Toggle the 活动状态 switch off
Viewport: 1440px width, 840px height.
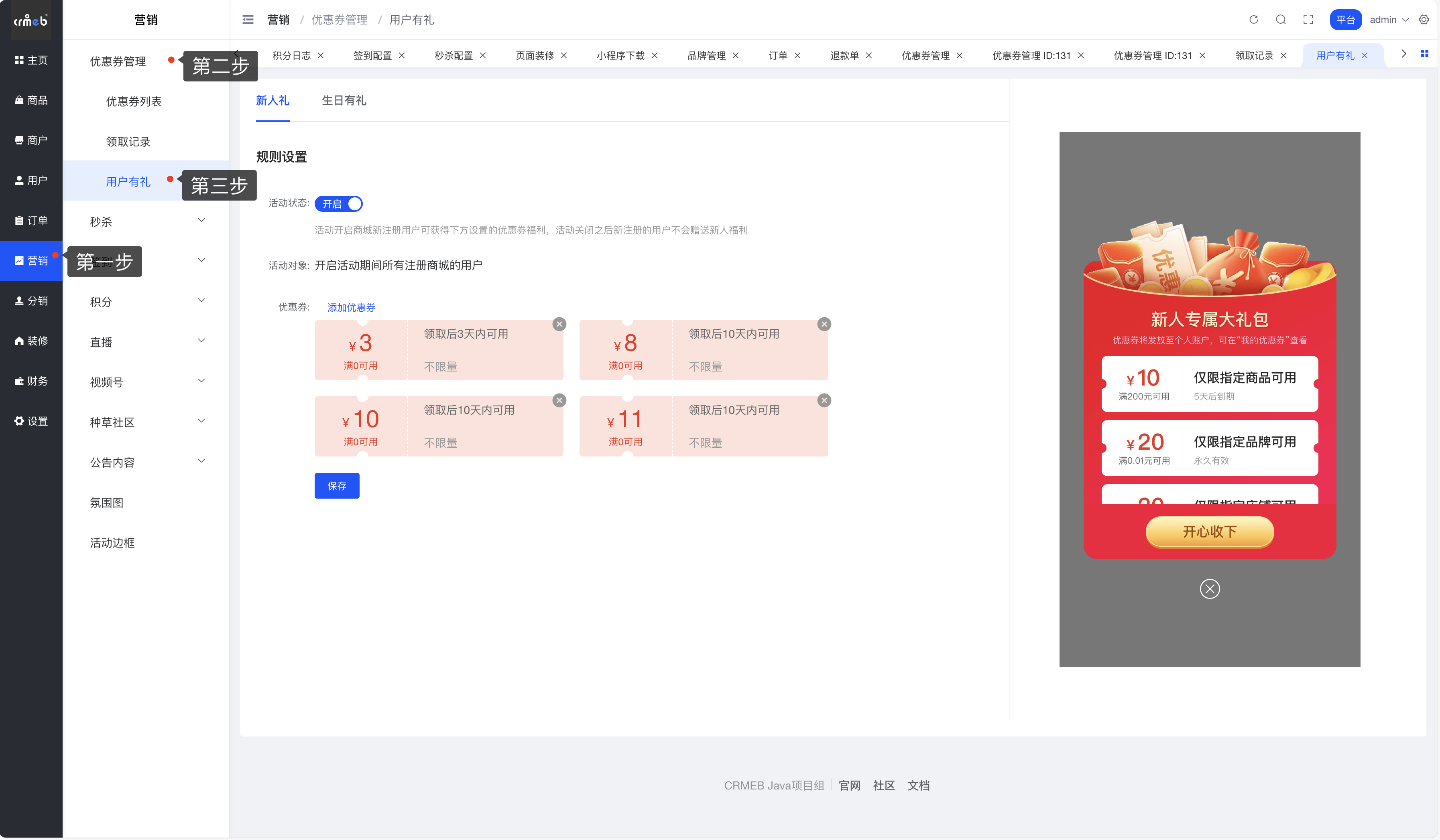pos(338,204)
